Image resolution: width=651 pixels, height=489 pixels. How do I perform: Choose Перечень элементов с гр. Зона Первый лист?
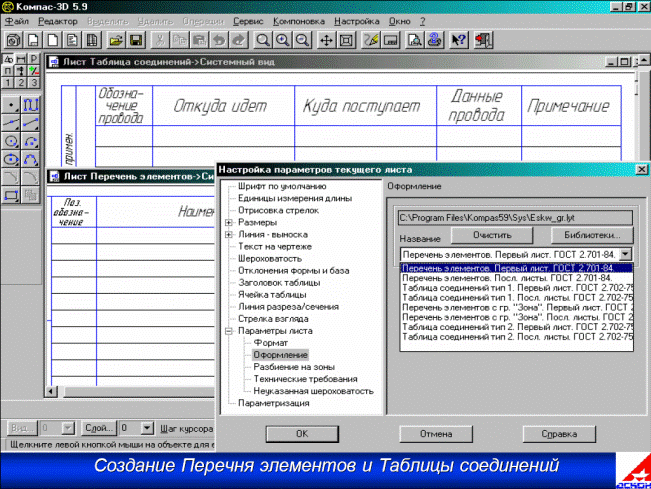tap(516, 308)
